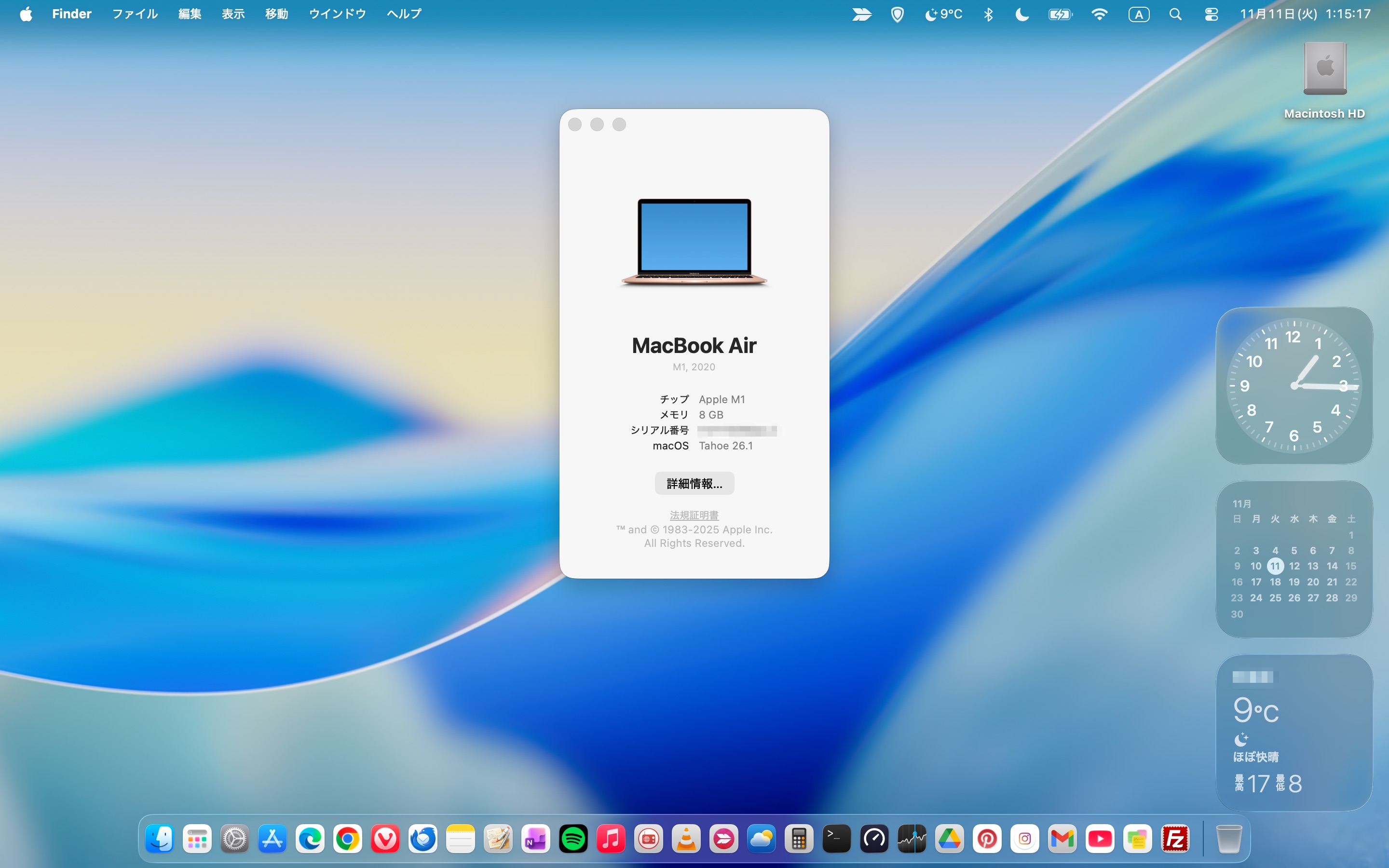Open the ウインドウ menu
The image size is (1389, 868).
[337, 14]
